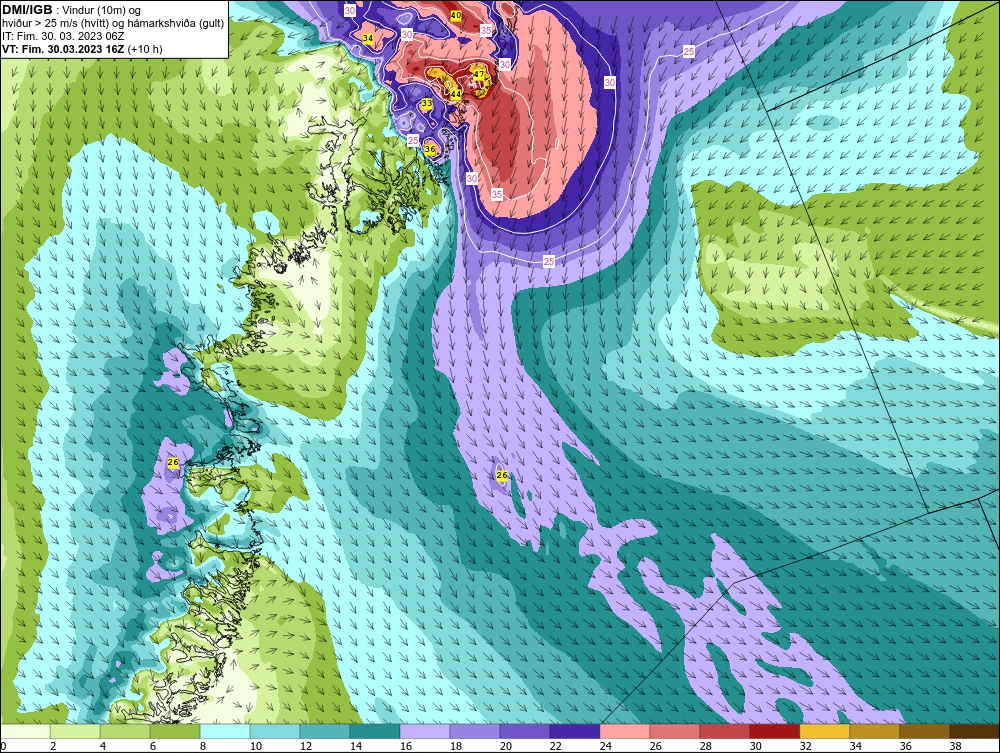The image size is (1000, 753).
Task: Pick the legend swatch between 4 and 6
Action: point(125,731)
